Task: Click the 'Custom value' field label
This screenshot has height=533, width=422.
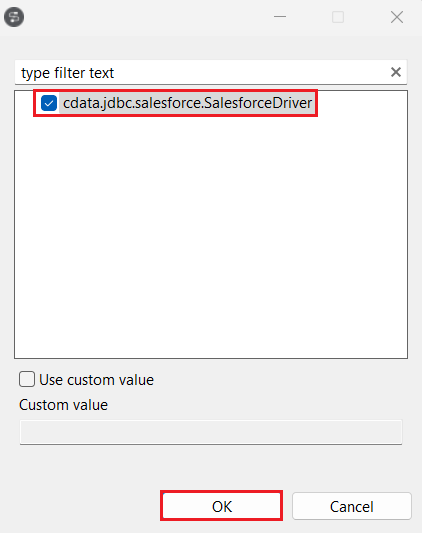Action: (x=64, y=405)
